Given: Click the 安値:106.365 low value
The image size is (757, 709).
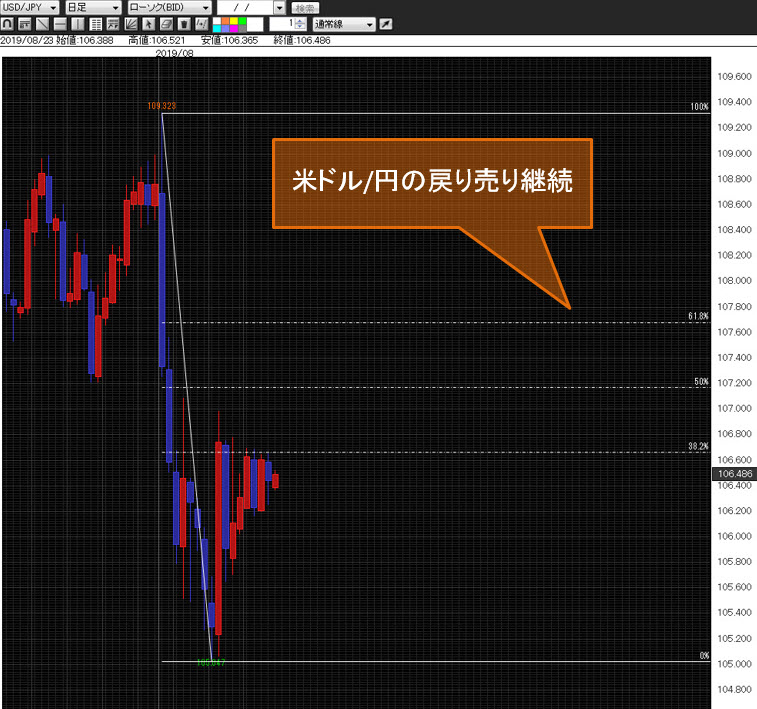Looking at the screenshot, I should click(x=230, y=41).
